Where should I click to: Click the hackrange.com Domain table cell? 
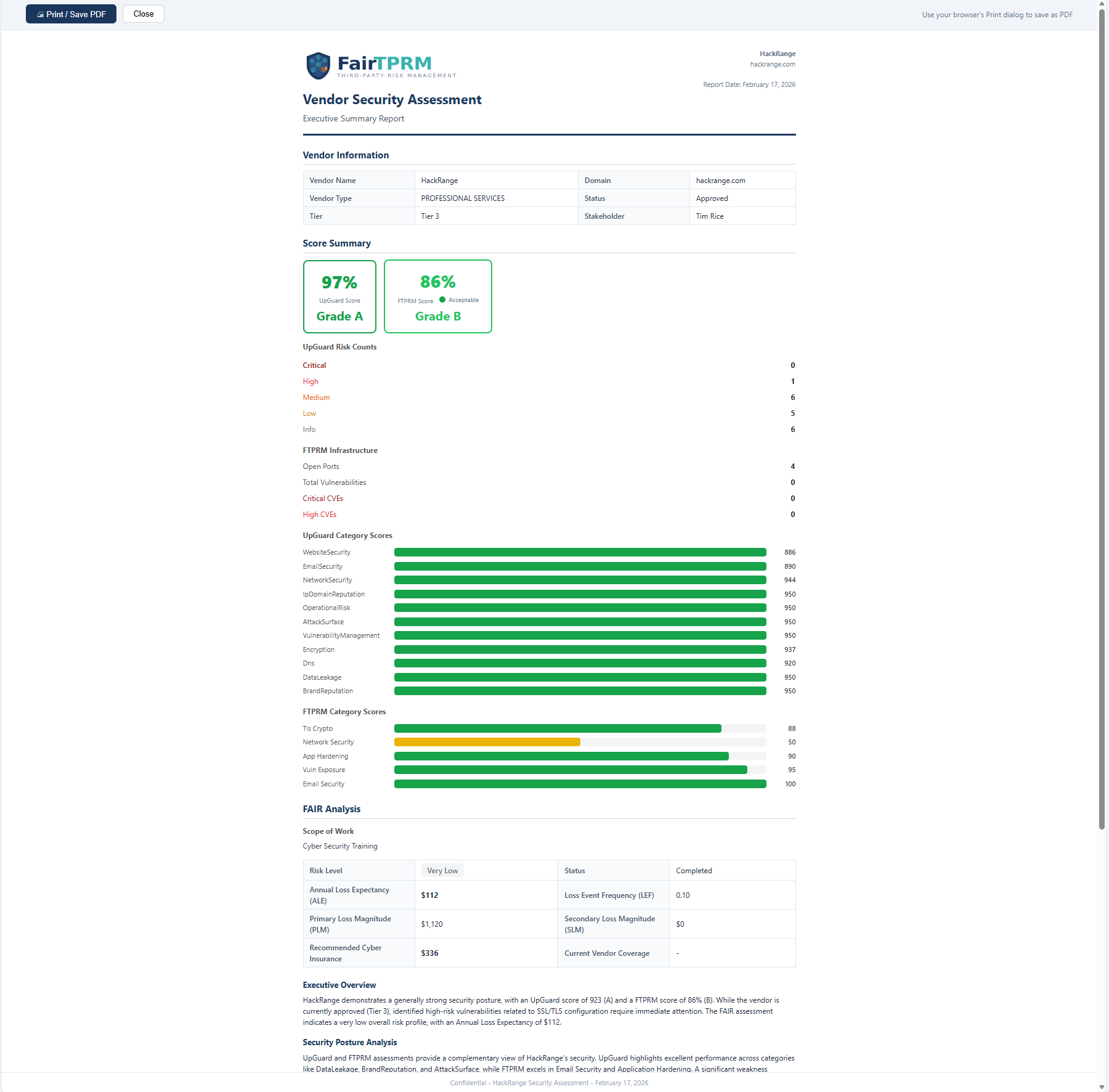(720, 181)
